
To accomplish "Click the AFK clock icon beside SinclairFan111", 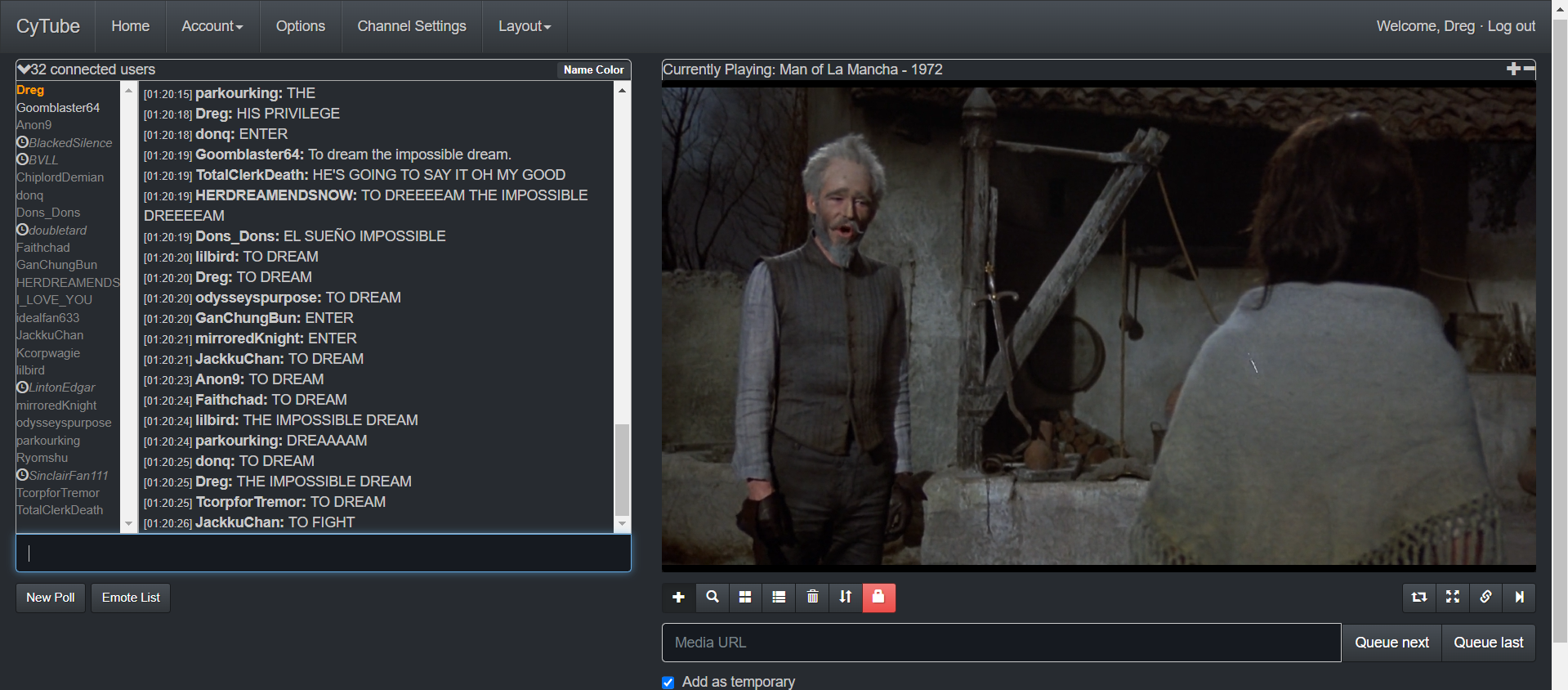I will click(x=23, y=475).
